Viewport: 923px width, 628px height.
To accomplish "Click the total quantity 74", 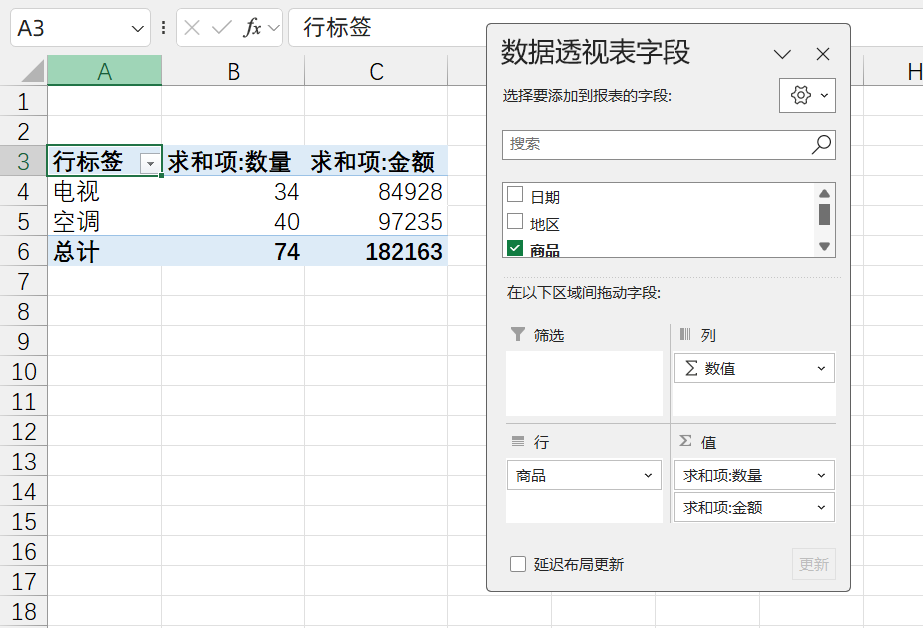I will pyautogui.click(x=234, y=251).
